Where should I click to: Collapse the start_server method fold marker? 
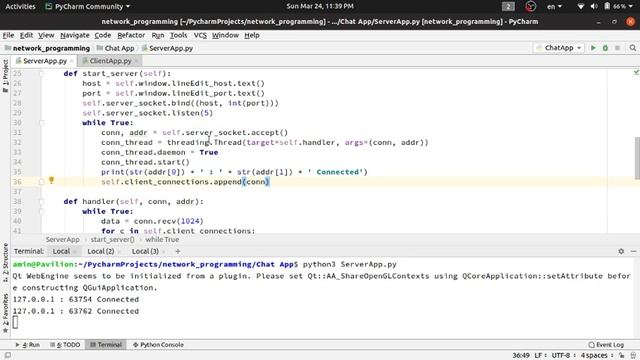click(x=42, y=73)
